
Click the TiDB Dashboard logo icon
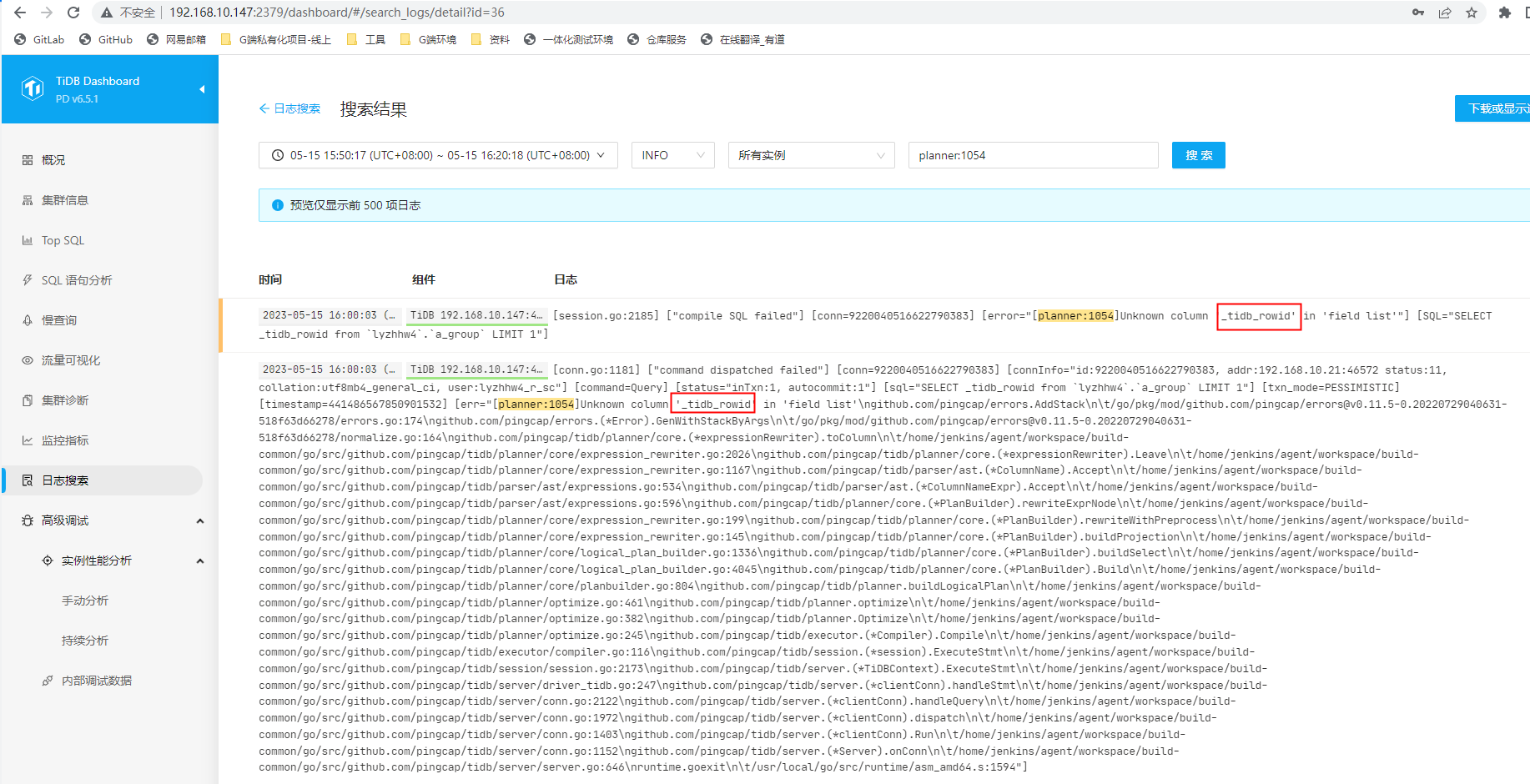coord(33,88)
